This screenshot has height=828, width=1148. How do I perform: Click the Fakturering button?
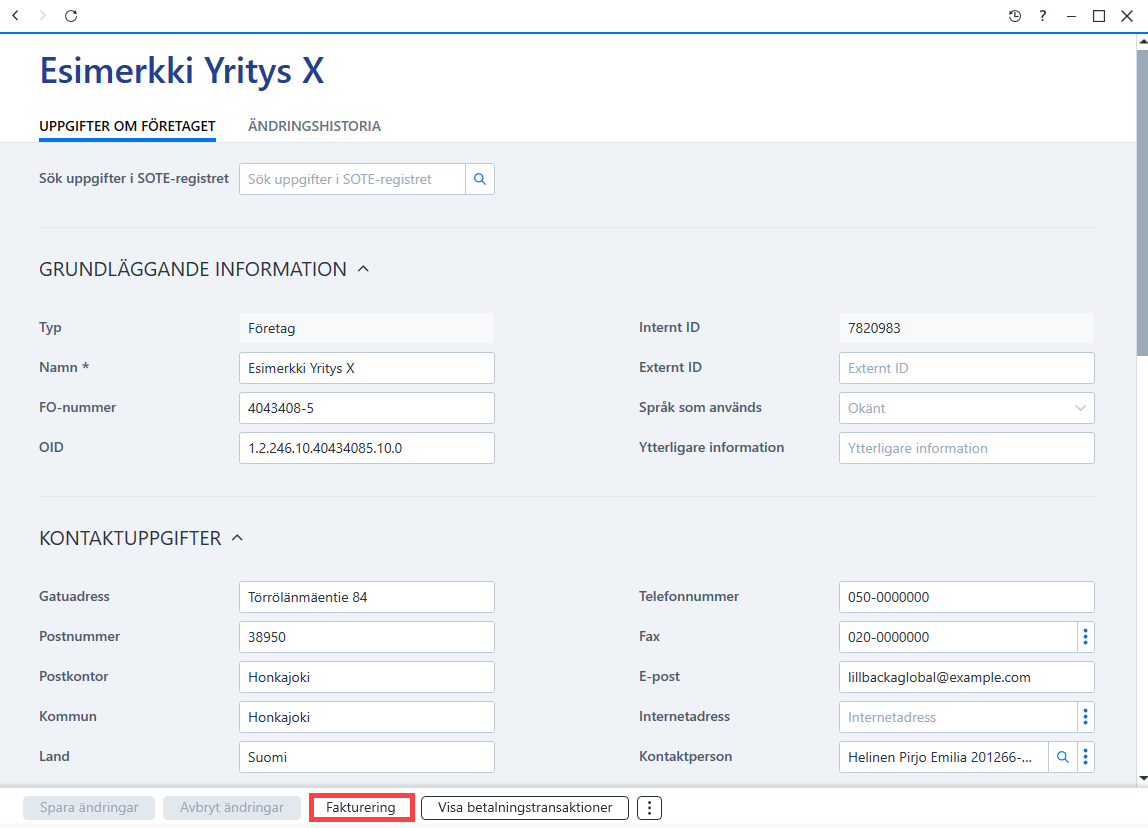(361, 808)
